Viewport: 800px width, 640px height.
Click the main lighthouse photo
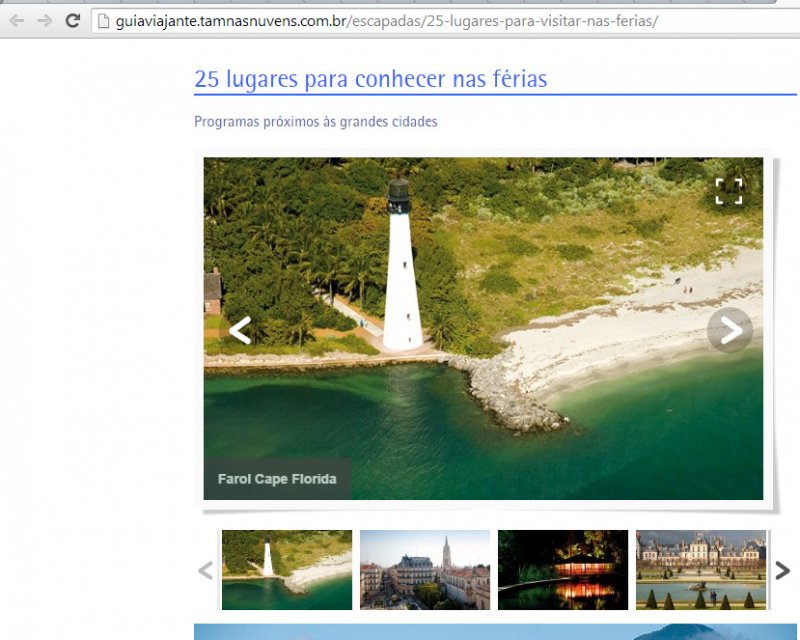click(483, 329)
